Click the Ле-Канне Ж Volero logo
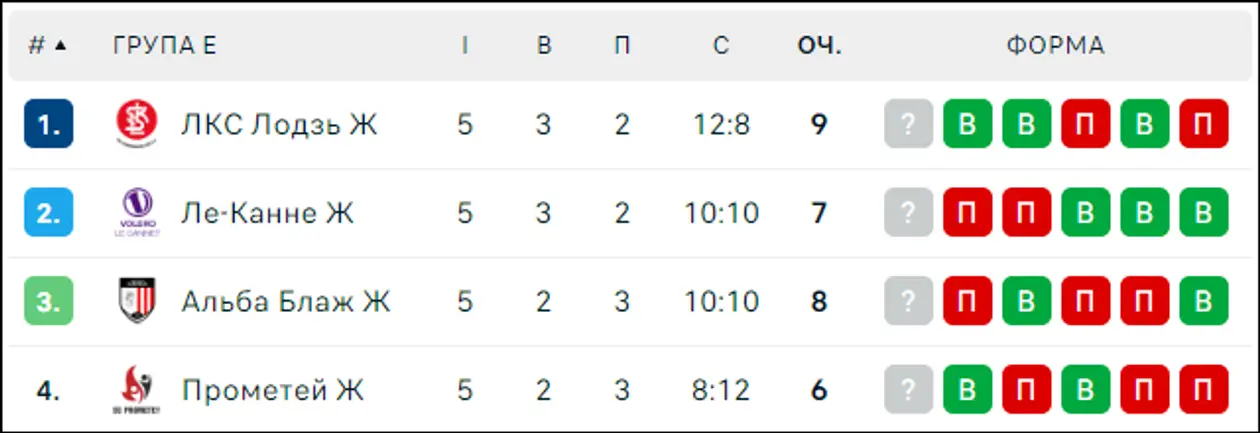Viewport: 1260px width, 433px height. pyautogui.click(x=137, y=213)
